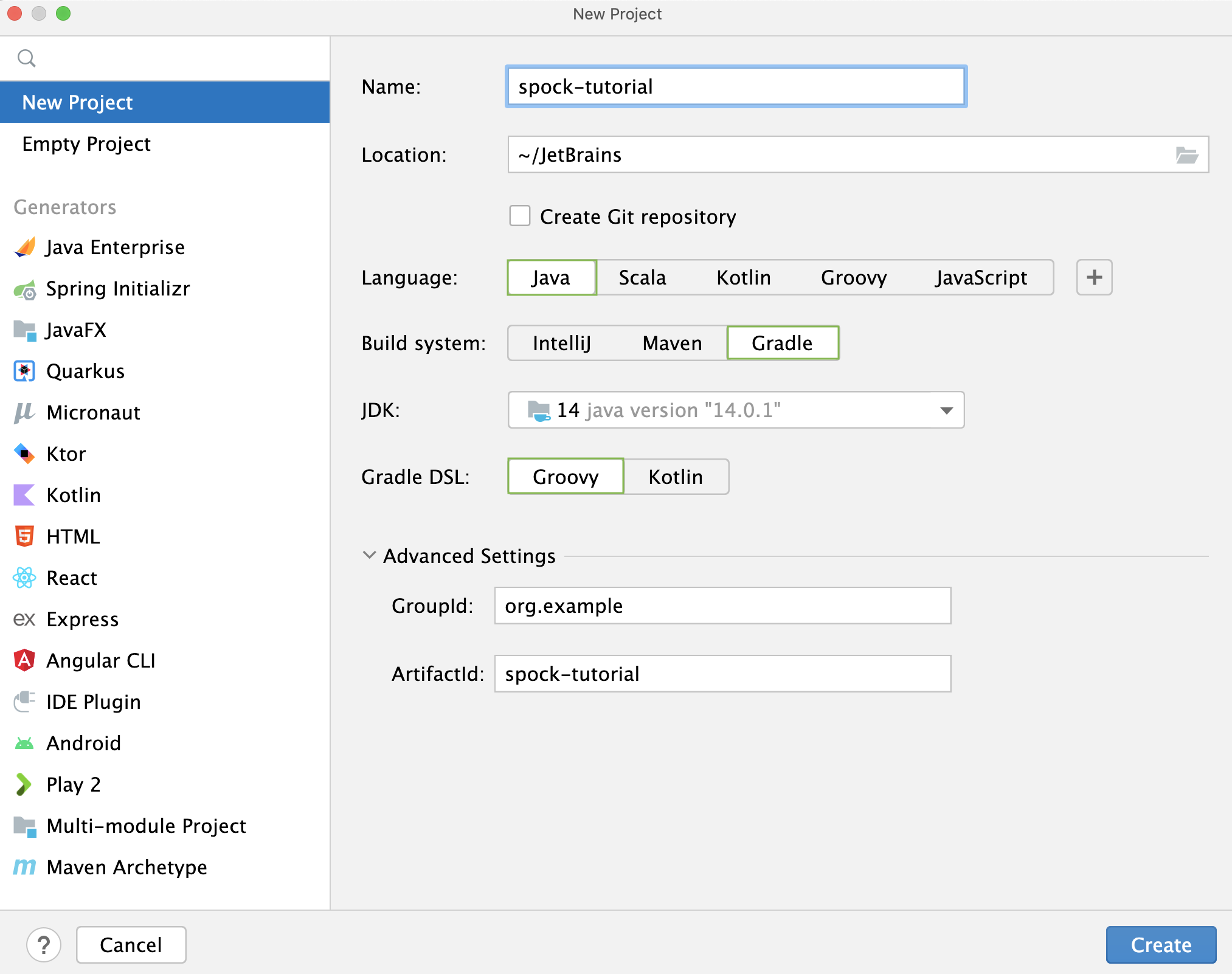1232x974 pixels.
Task: Choose Groovy as the project language
Action: pos(853,278)
